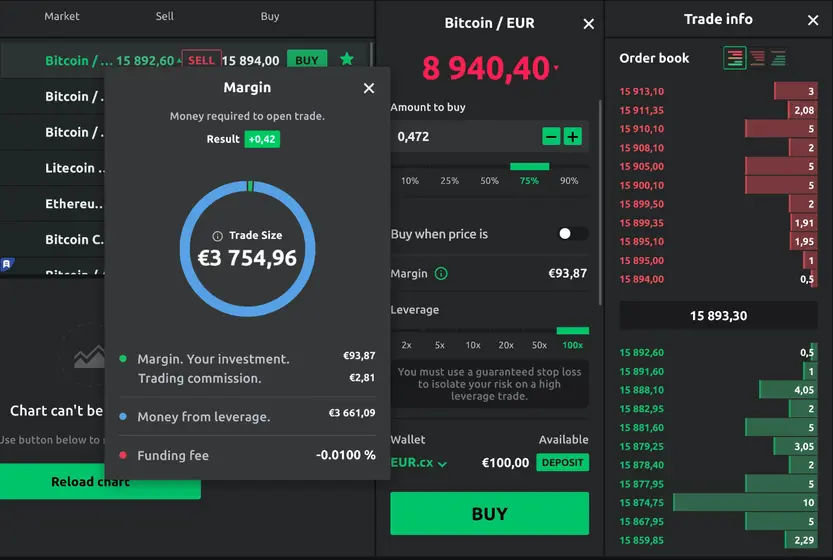
Task: Click the DEPOSIT button
Action: point(562,462)
